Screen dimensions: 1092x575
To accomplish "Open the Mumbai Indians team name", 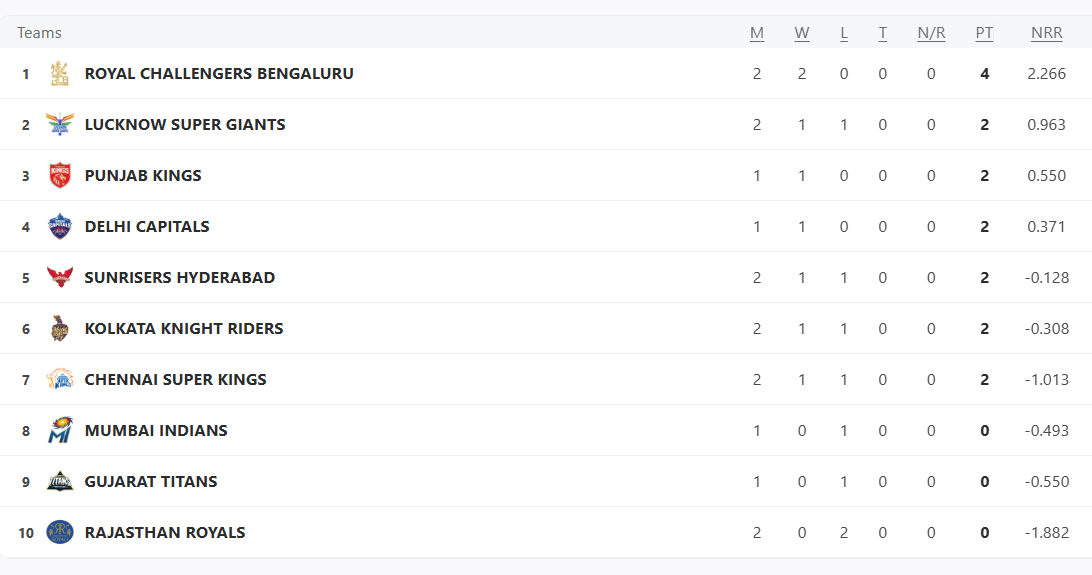I will 156,431.
